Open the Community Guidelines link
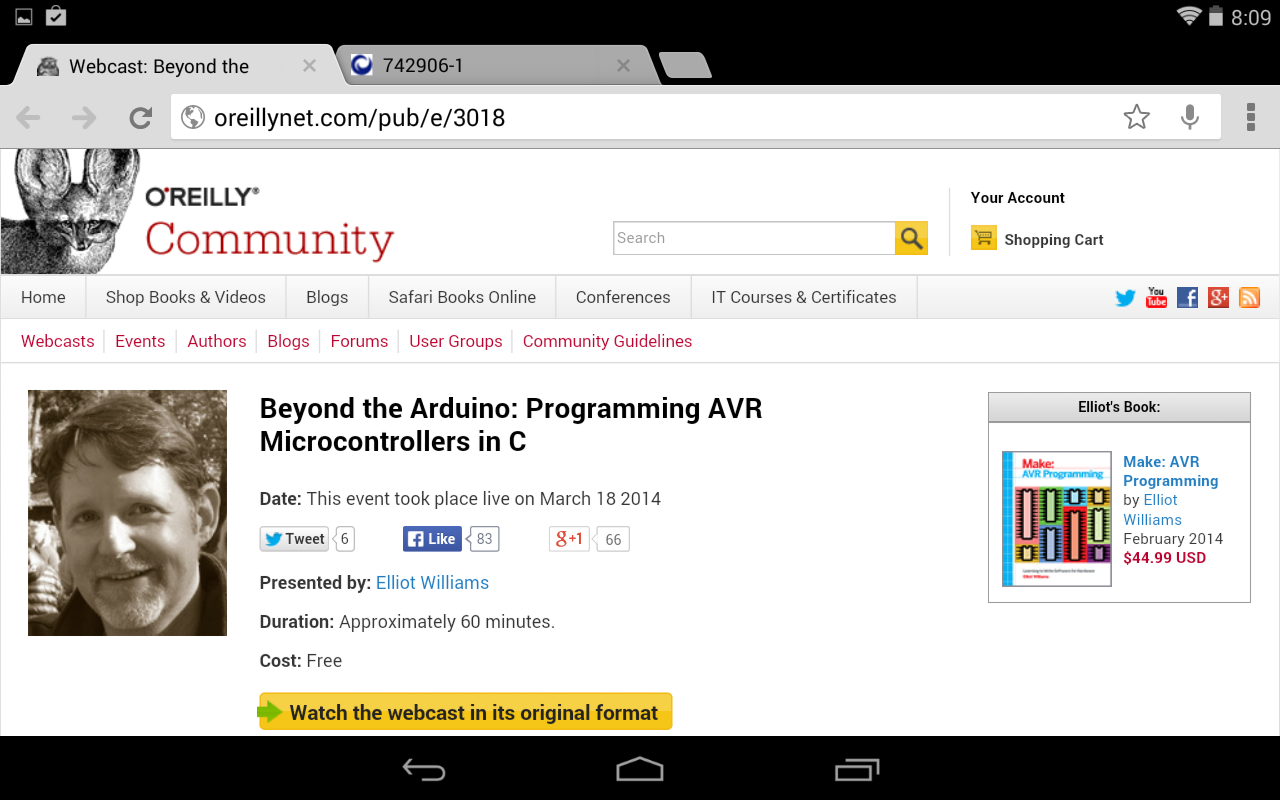 pyautogui.click(x=607, y=341)
